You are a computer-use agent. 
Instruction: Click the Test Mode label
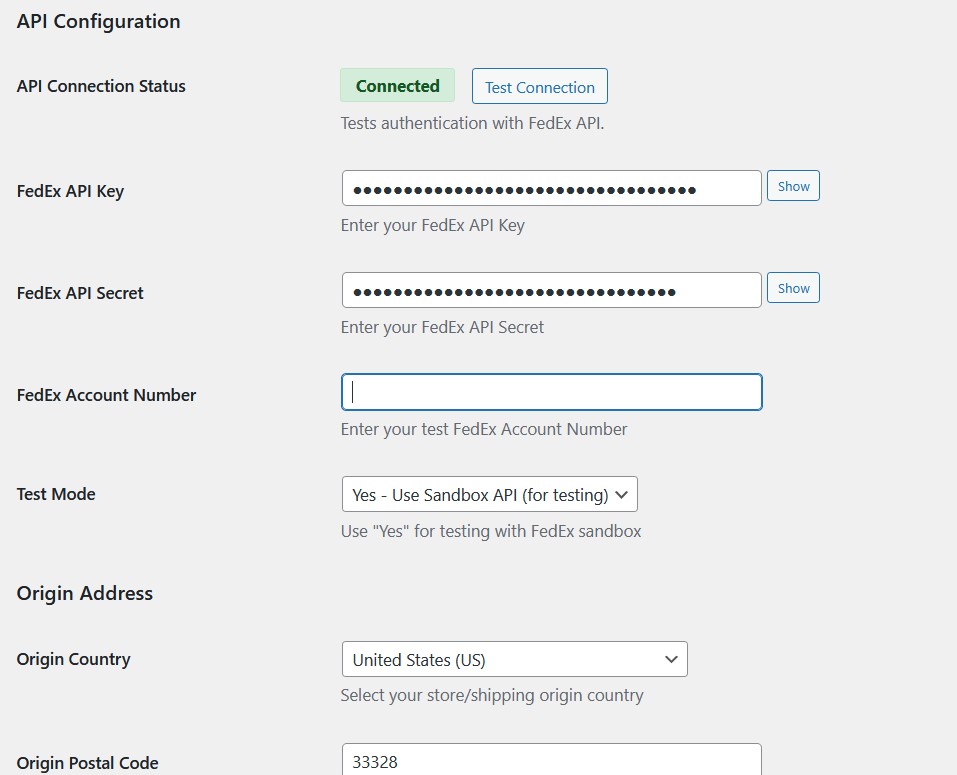point(54,493)
